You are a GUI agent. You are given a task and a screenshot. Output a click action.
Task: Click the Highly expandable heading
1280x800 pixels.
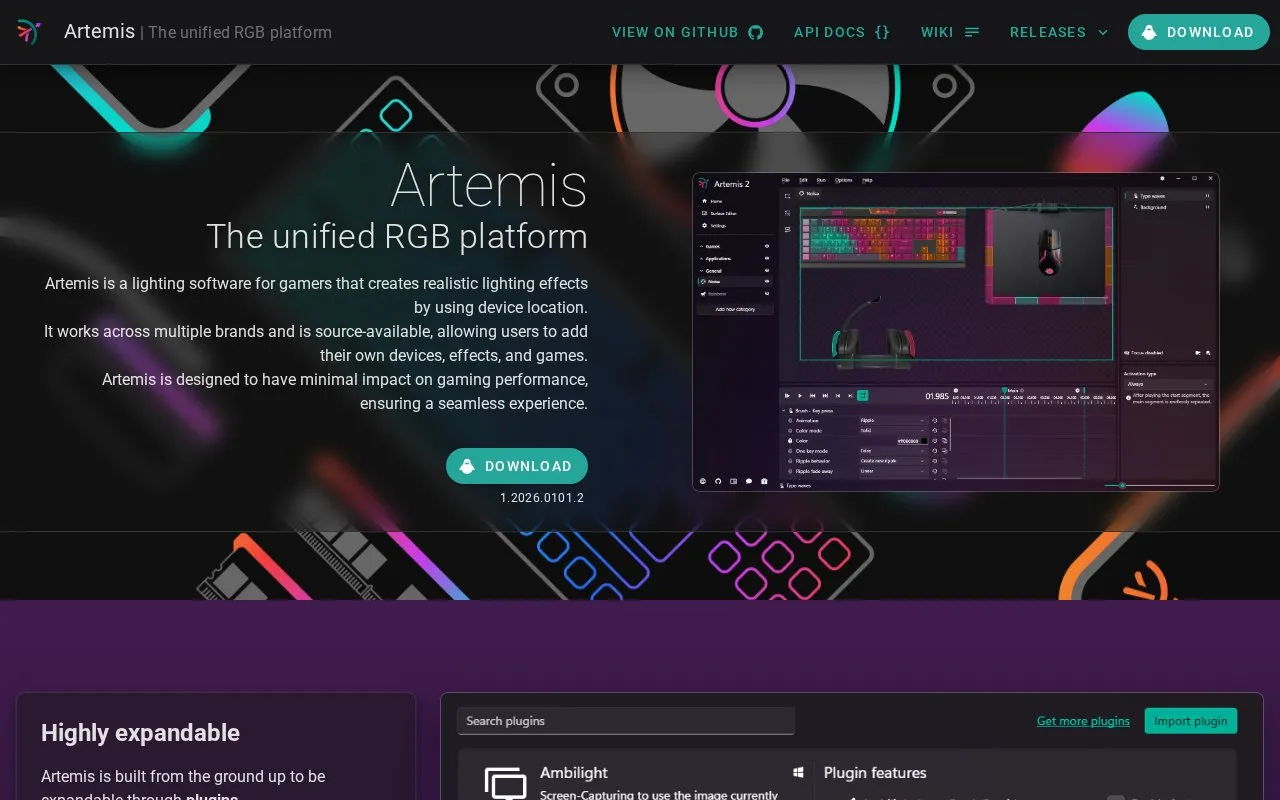(140, 733)
